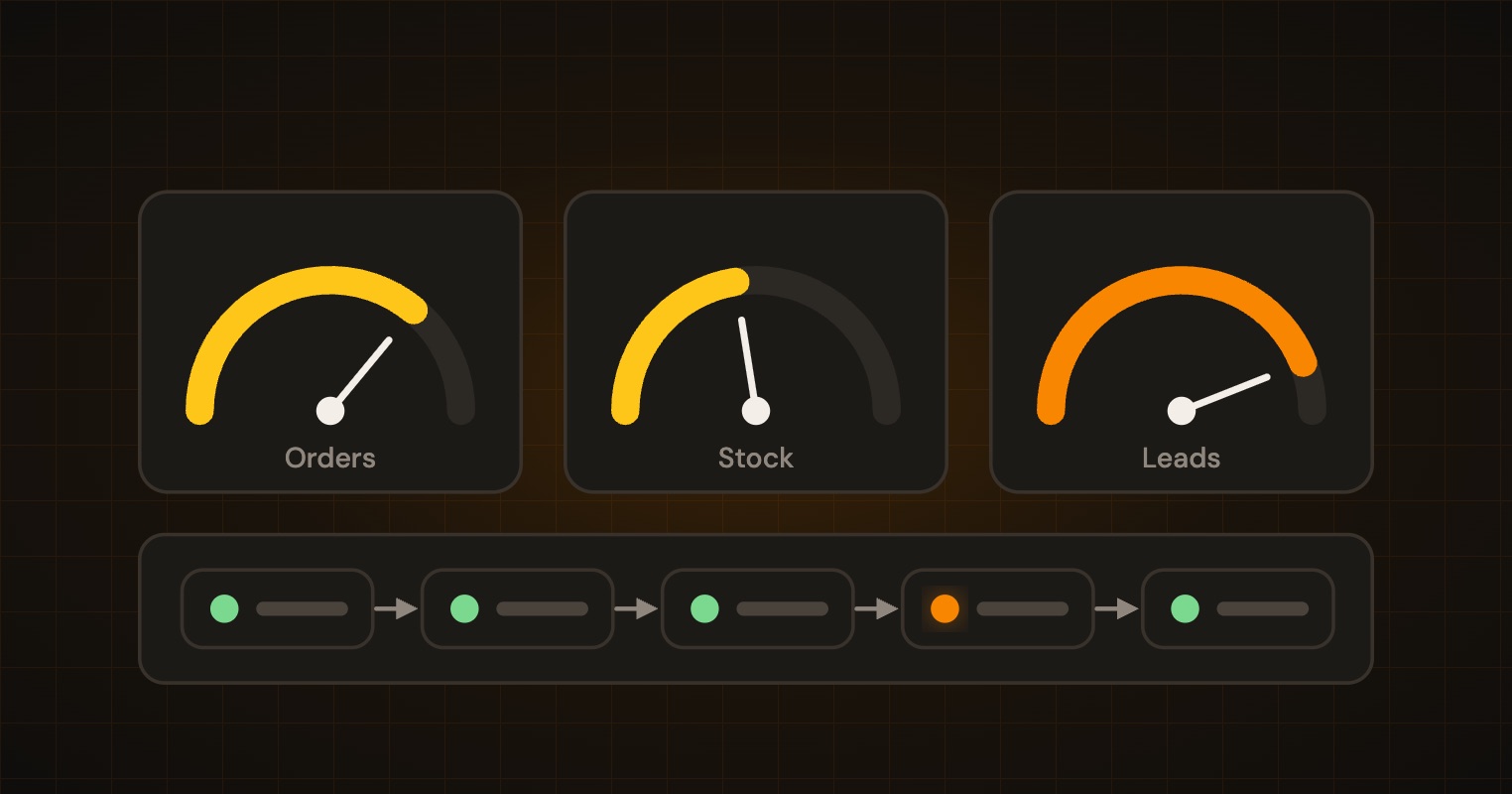Click the Stock label text
The width and height of the screenshot is (1512, 794).
[756, 458]
